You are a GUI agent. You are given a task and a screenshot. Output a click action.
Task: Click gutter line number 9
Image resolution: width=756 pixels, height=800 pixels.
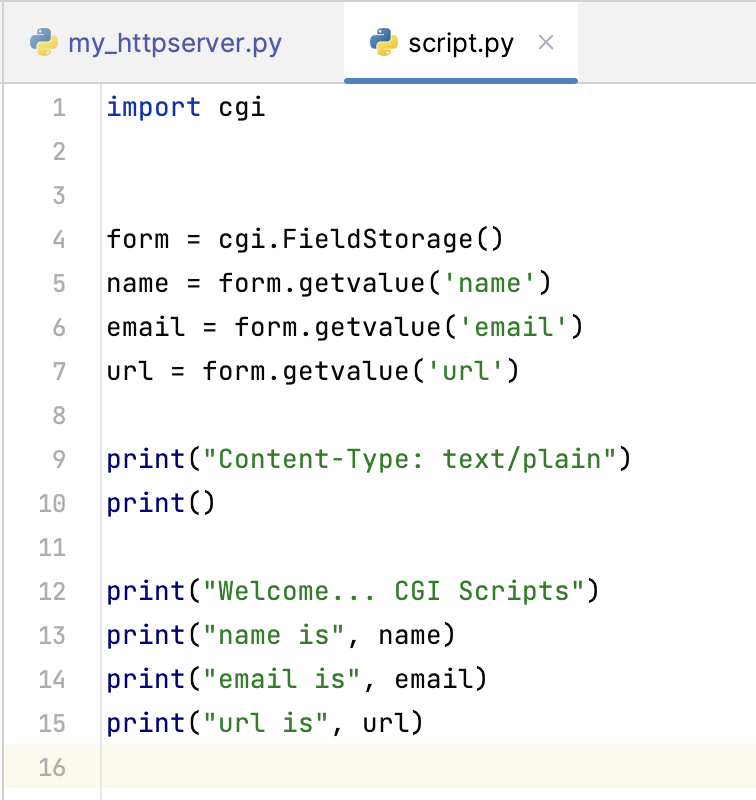(x=59, y=459)
